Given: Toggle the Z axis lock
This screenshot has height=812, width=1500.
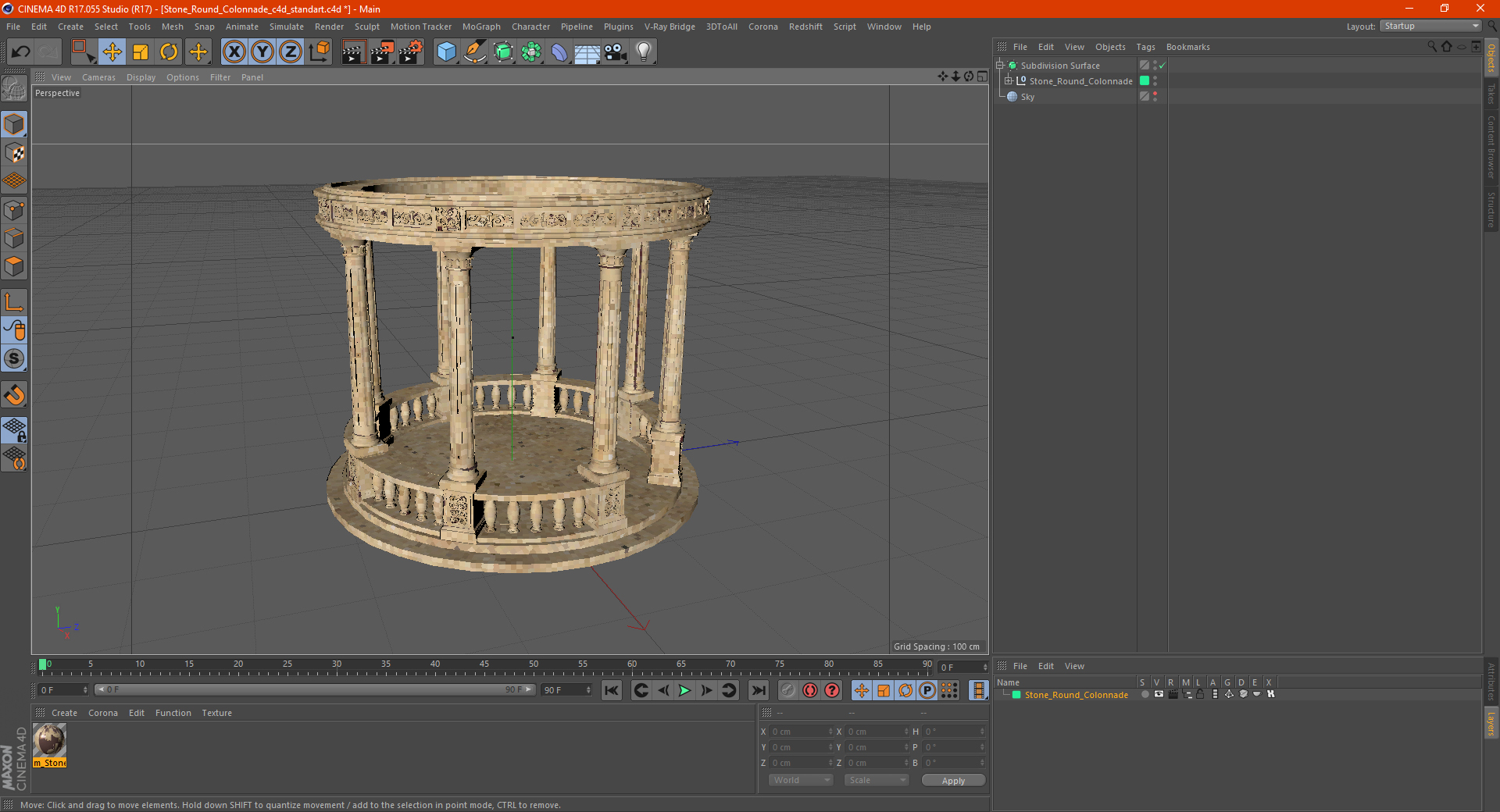Looking at the screenshot, I should [291, 52].
